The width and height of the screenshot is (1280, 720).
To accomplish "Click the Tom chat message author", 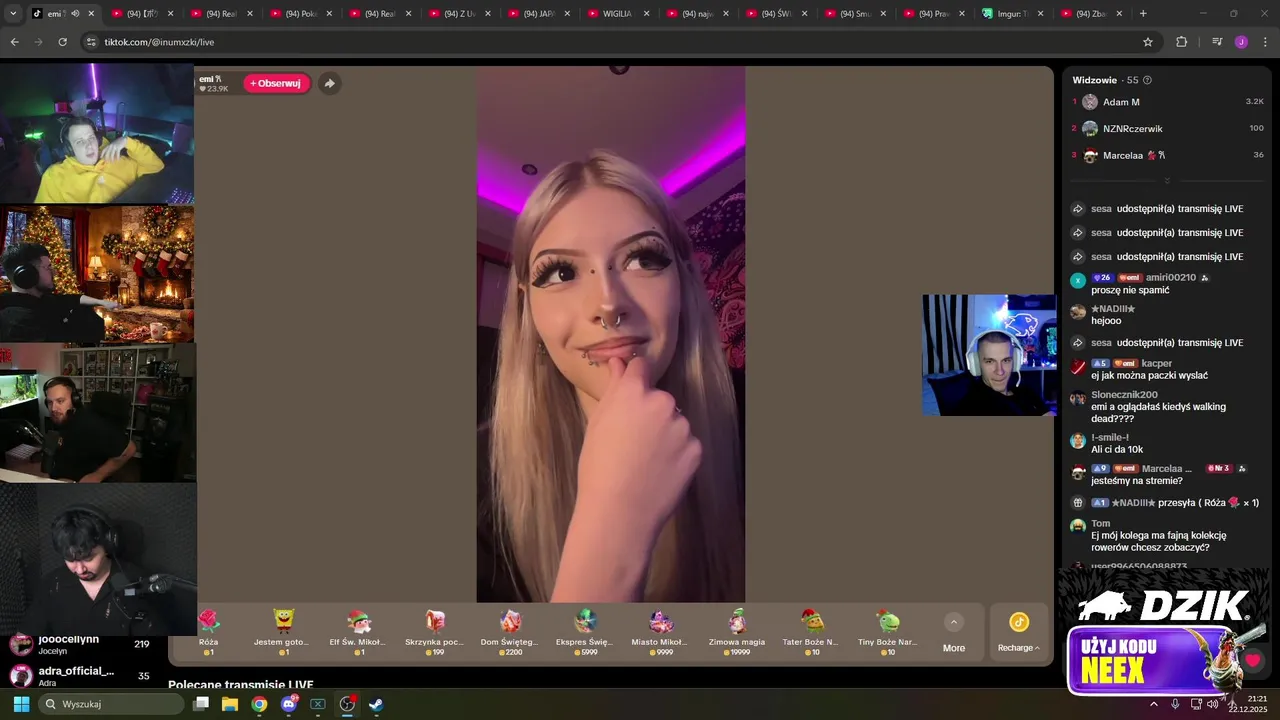I will 1100,523.
